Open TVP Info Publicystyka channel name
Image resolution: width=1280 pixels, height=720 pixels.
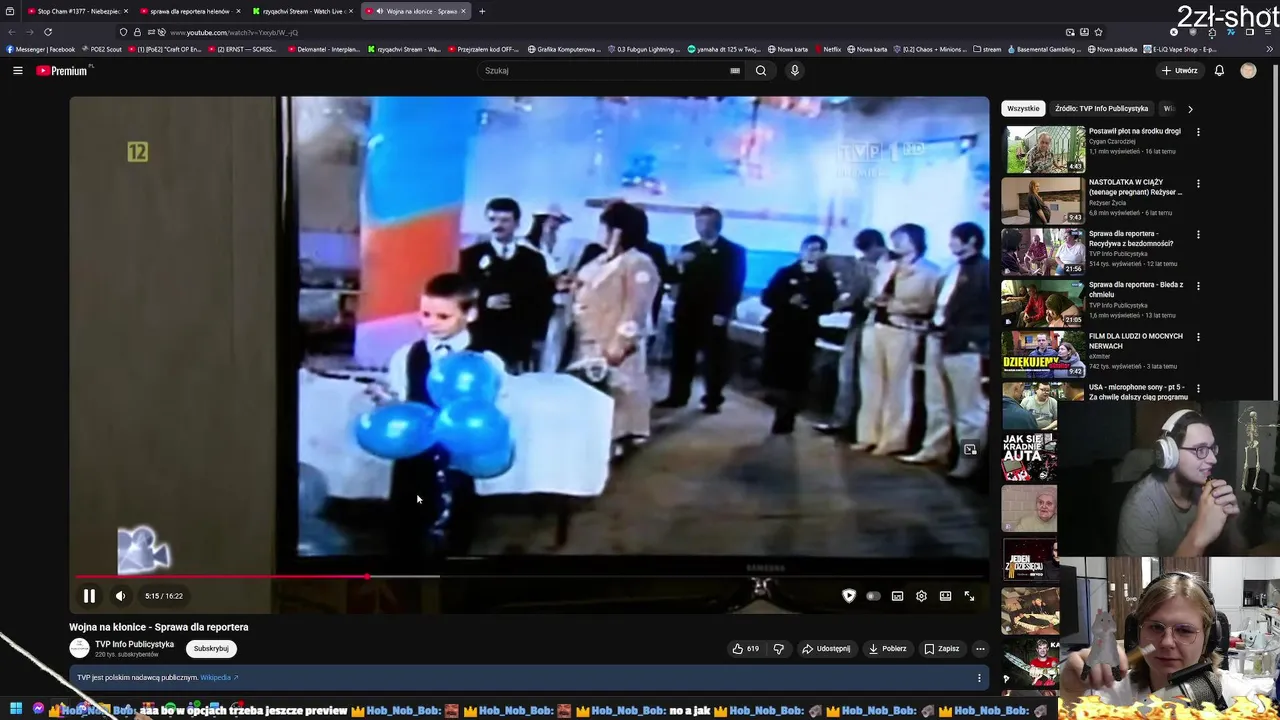(134, 644)
